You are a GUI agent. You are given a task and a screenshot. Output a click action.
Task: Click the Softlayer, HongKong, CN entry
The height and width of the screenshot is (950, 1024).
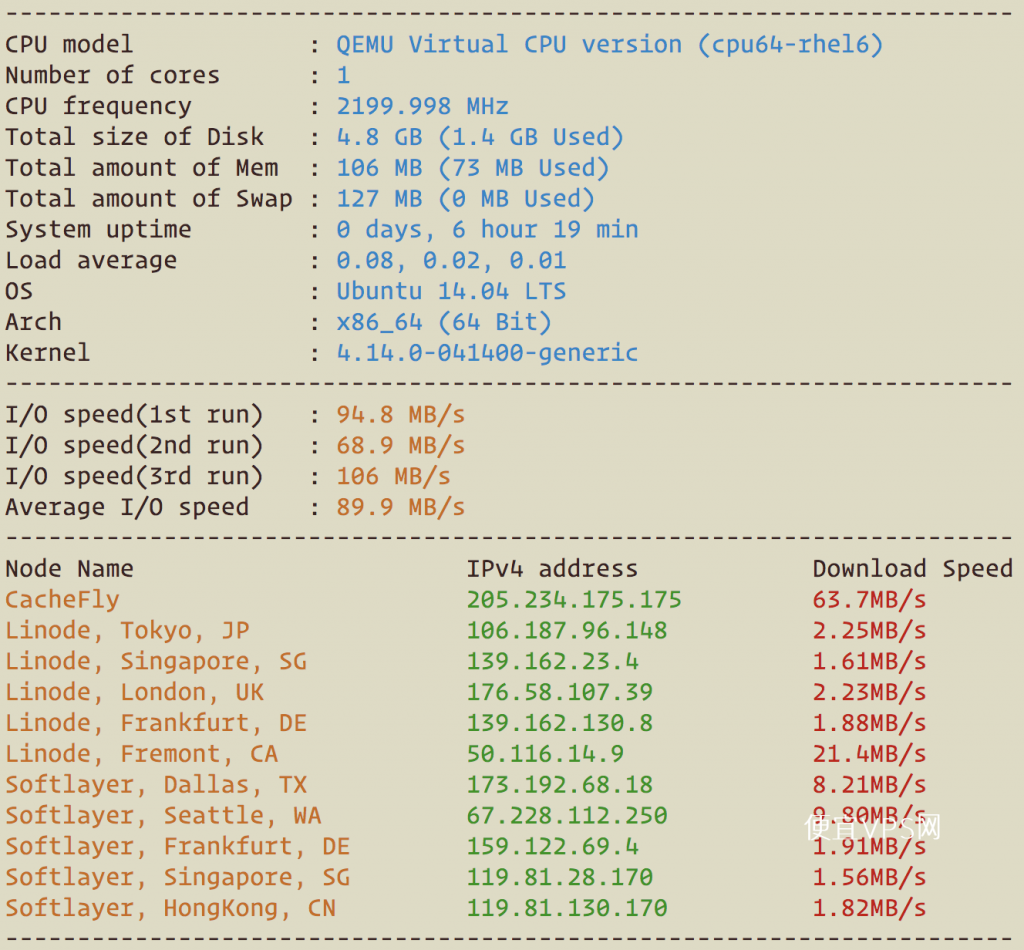[x=170, y=908]
